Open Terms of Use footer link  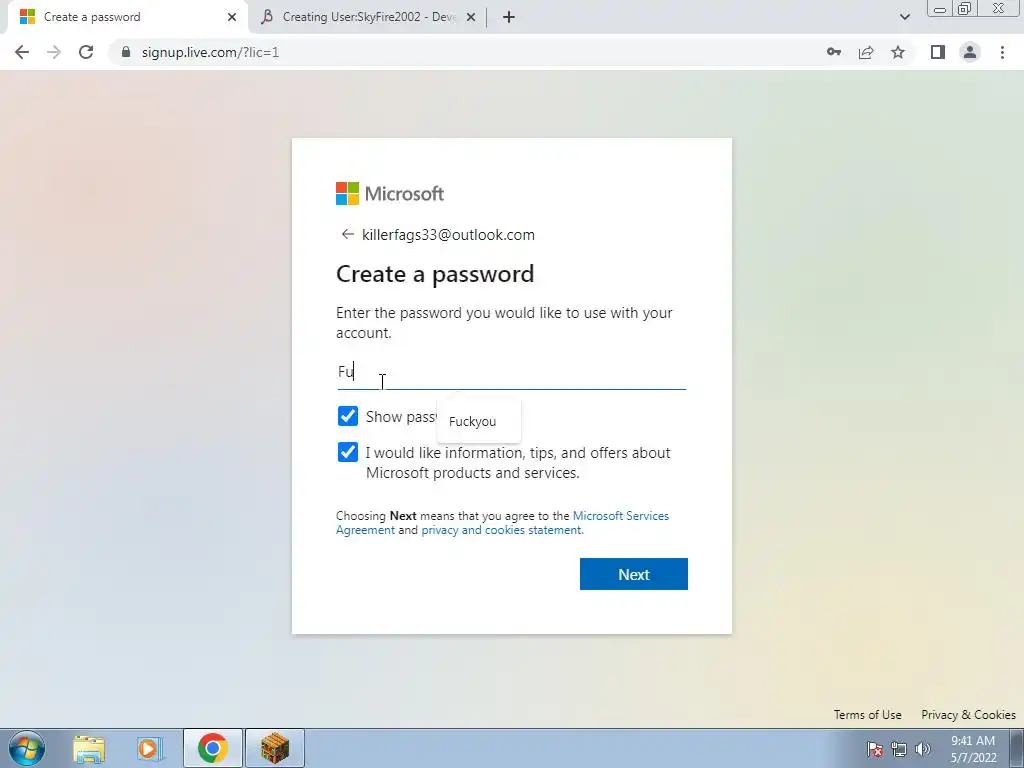[867, 714]
